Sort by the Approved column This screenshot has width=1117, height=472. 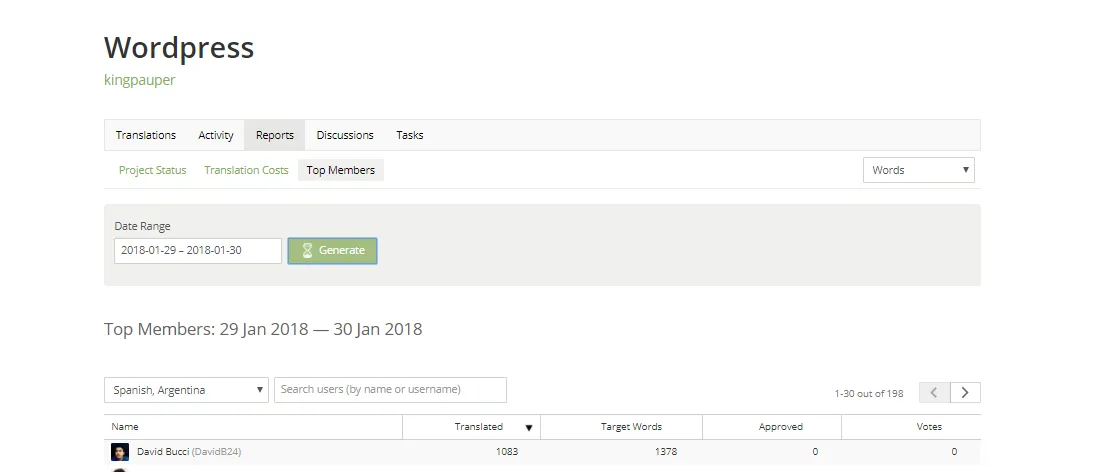click(771, 427)
